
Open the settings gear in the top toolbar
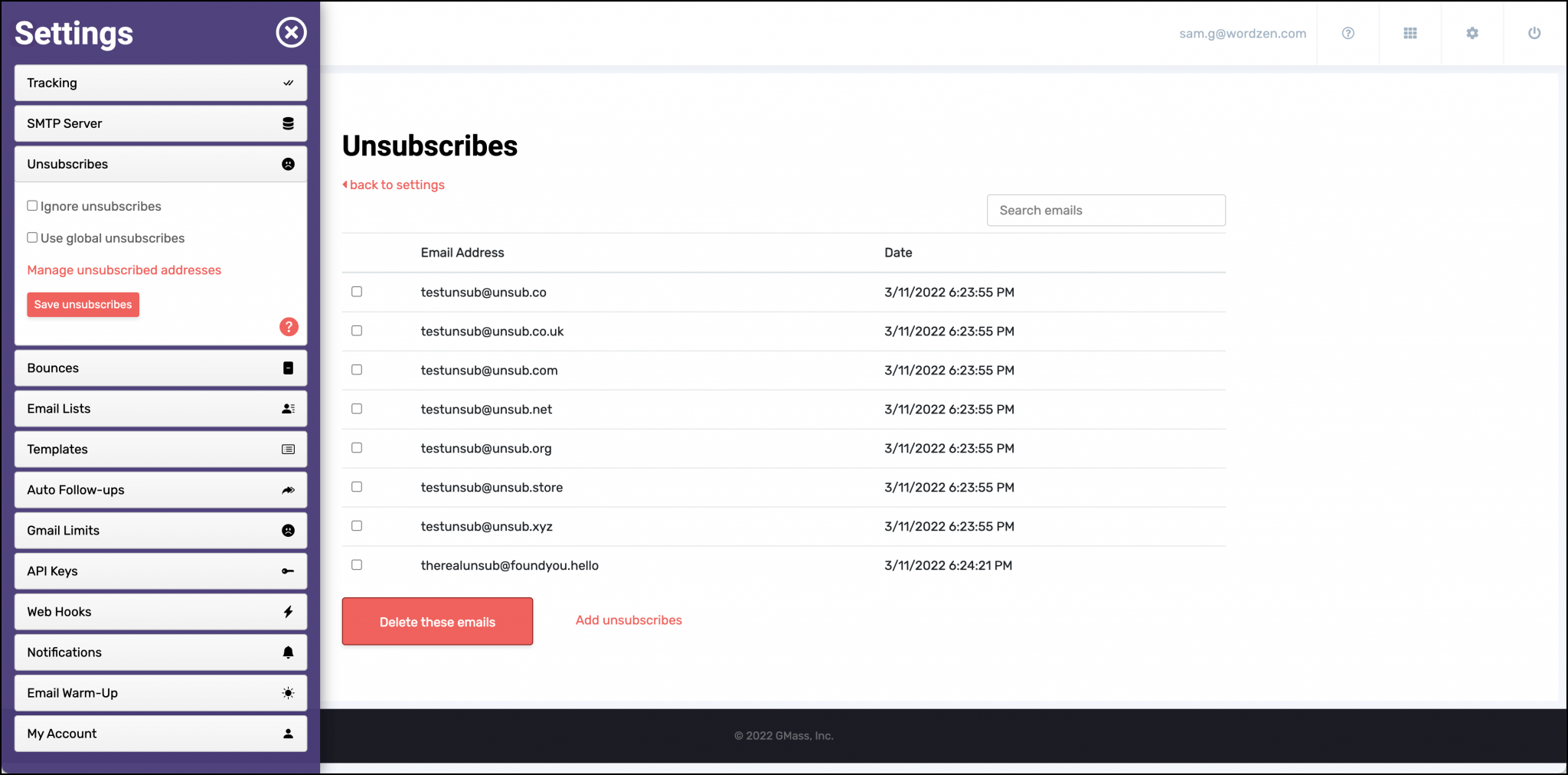1471,33
